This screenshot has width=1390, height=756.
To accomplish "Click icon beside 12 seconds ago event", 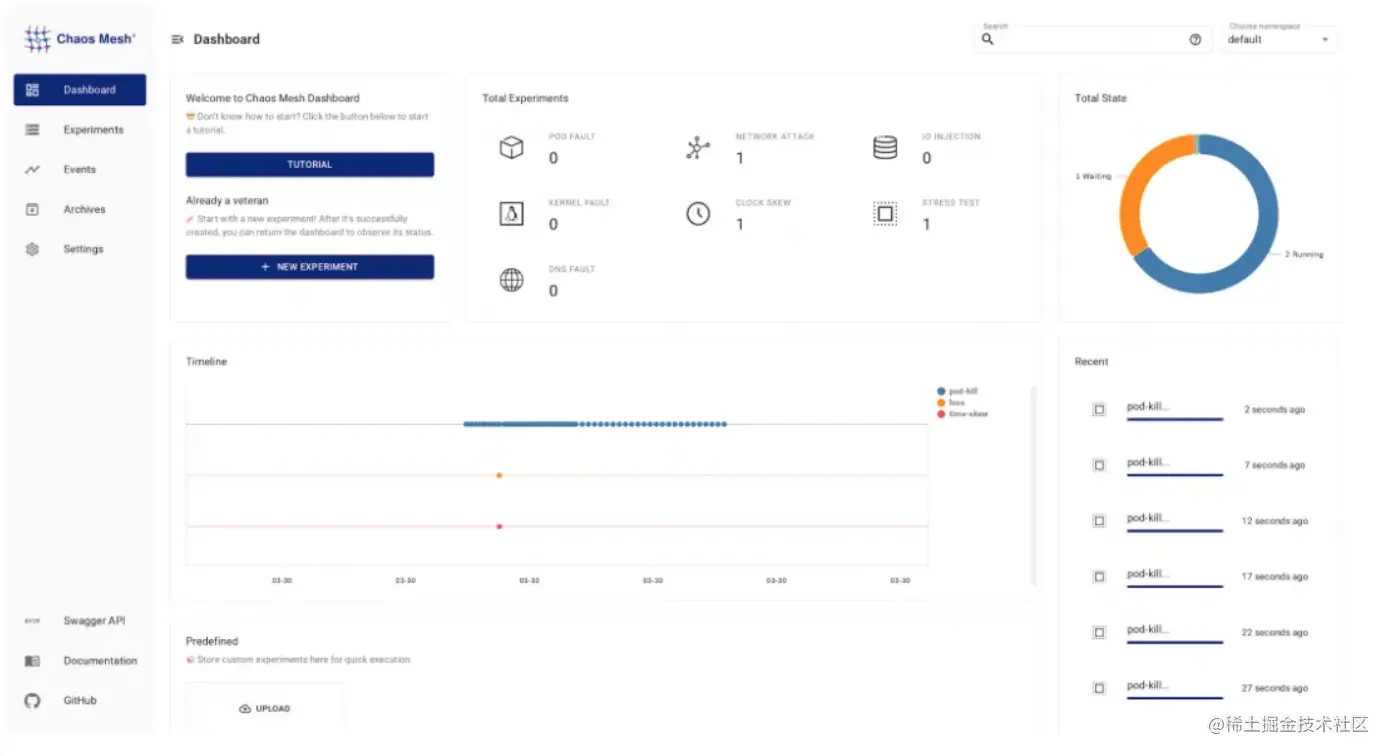I will tap(1099, 521).
